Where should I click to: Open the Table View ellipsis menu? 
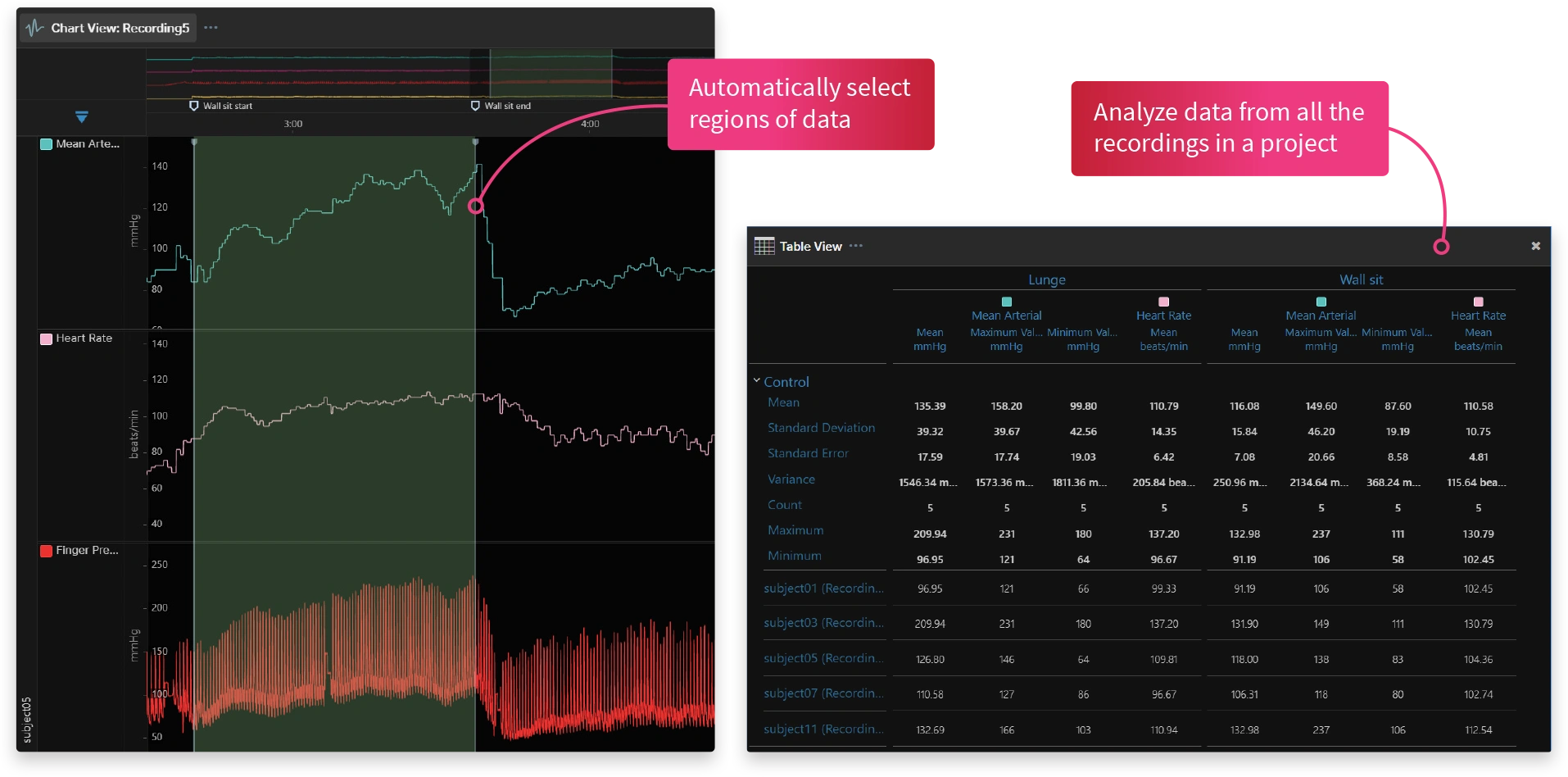[x=856, y=246]
